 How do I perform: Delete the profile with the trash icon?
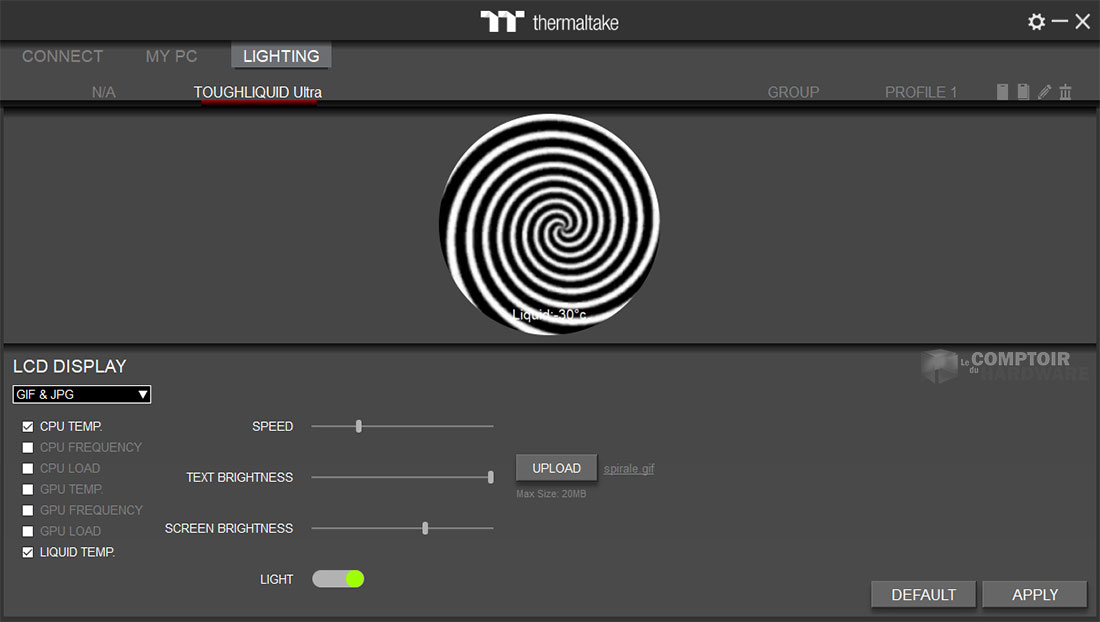coord(1065,92)
